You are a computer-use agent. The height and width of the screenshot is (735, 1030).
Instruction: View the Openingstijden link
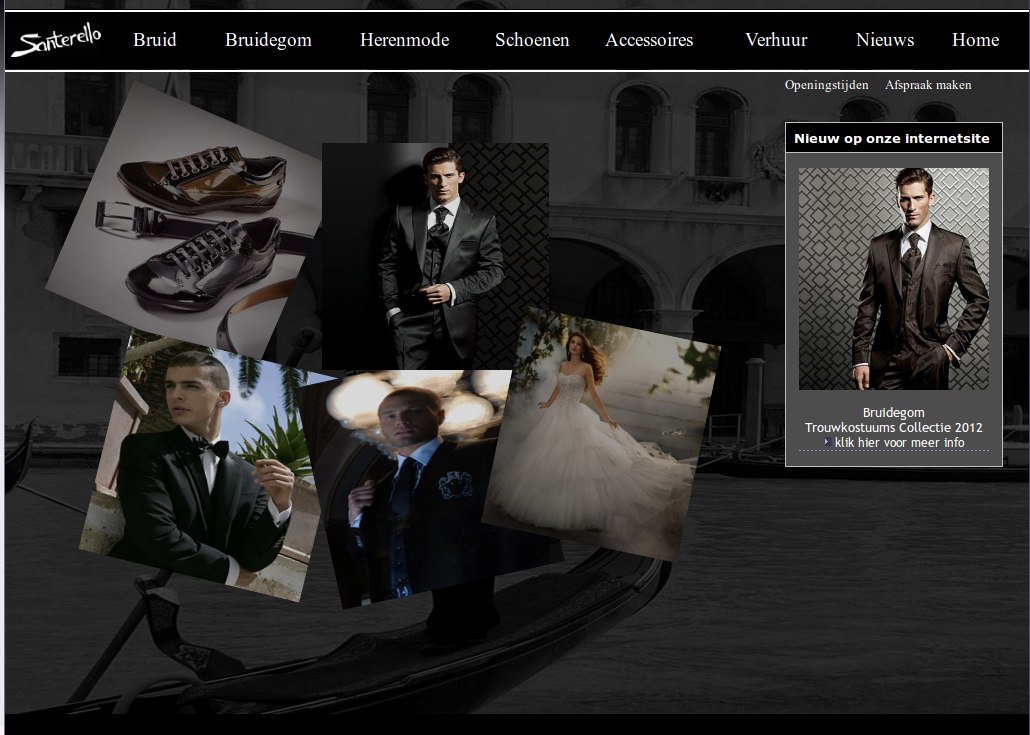pyautogui.click(x=826, y=85)
